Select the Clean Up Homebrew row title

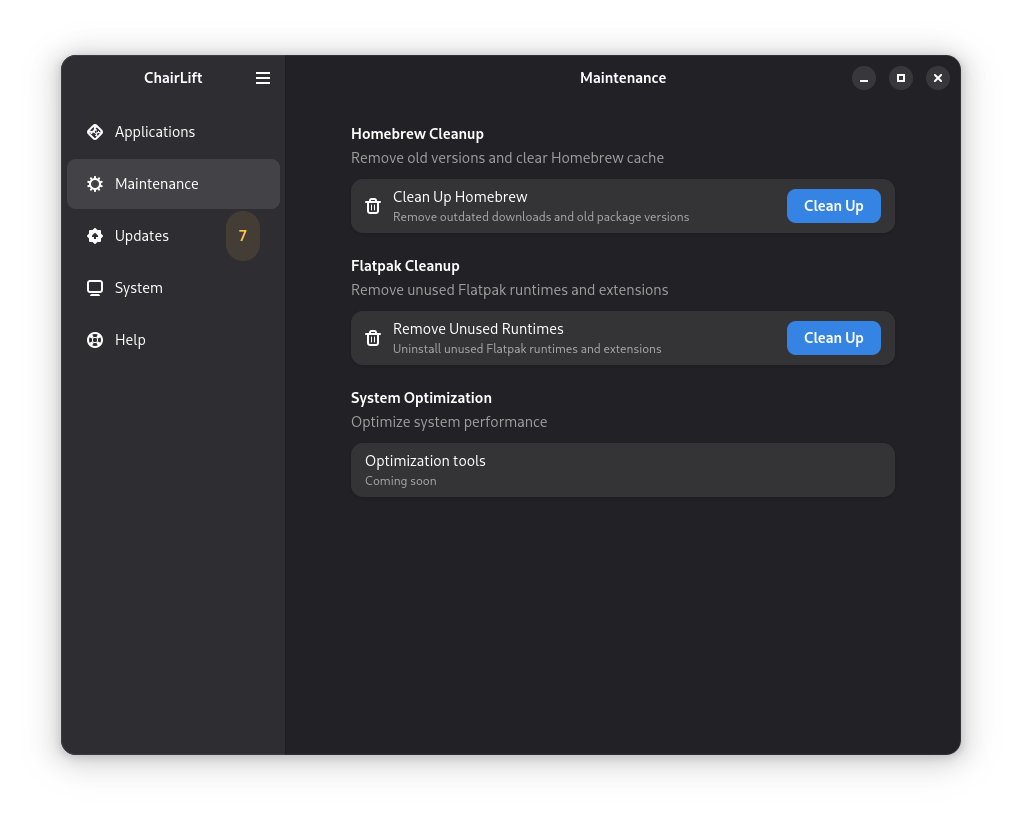tap(460, 197)
